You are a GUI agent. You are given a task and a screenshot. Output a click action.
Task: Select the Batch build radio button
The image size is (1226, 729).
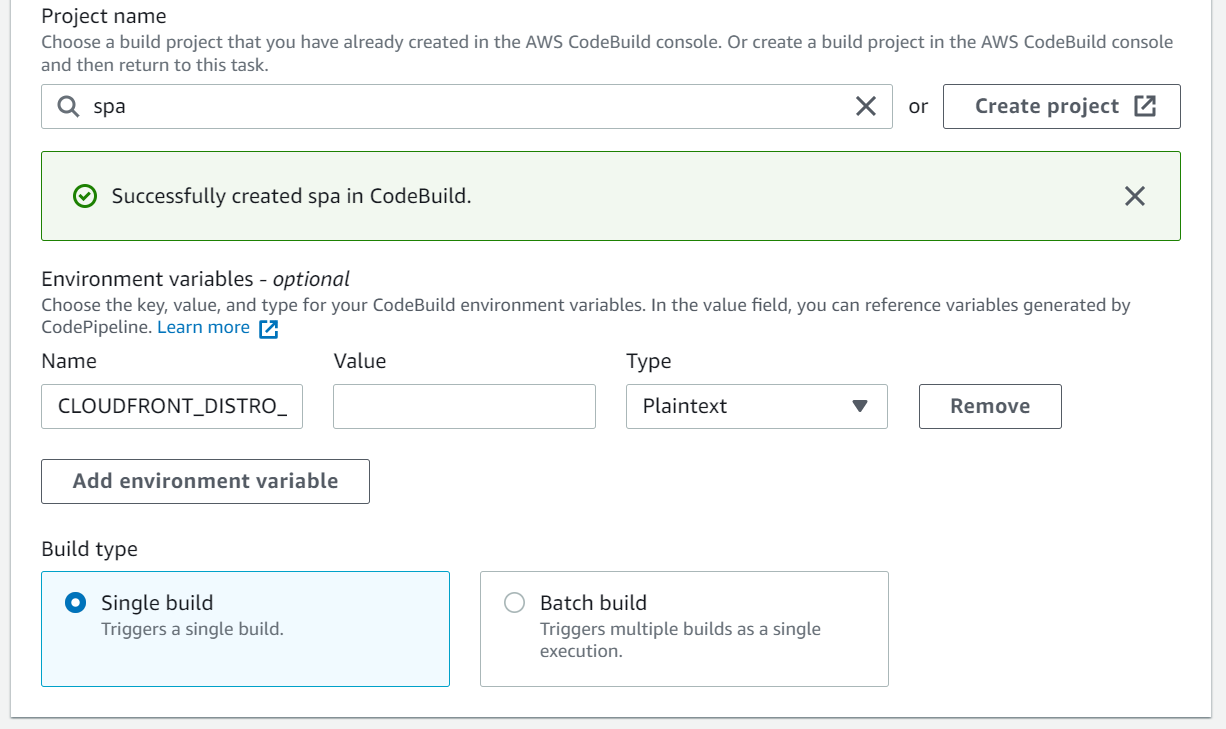[x=514, y=603]
